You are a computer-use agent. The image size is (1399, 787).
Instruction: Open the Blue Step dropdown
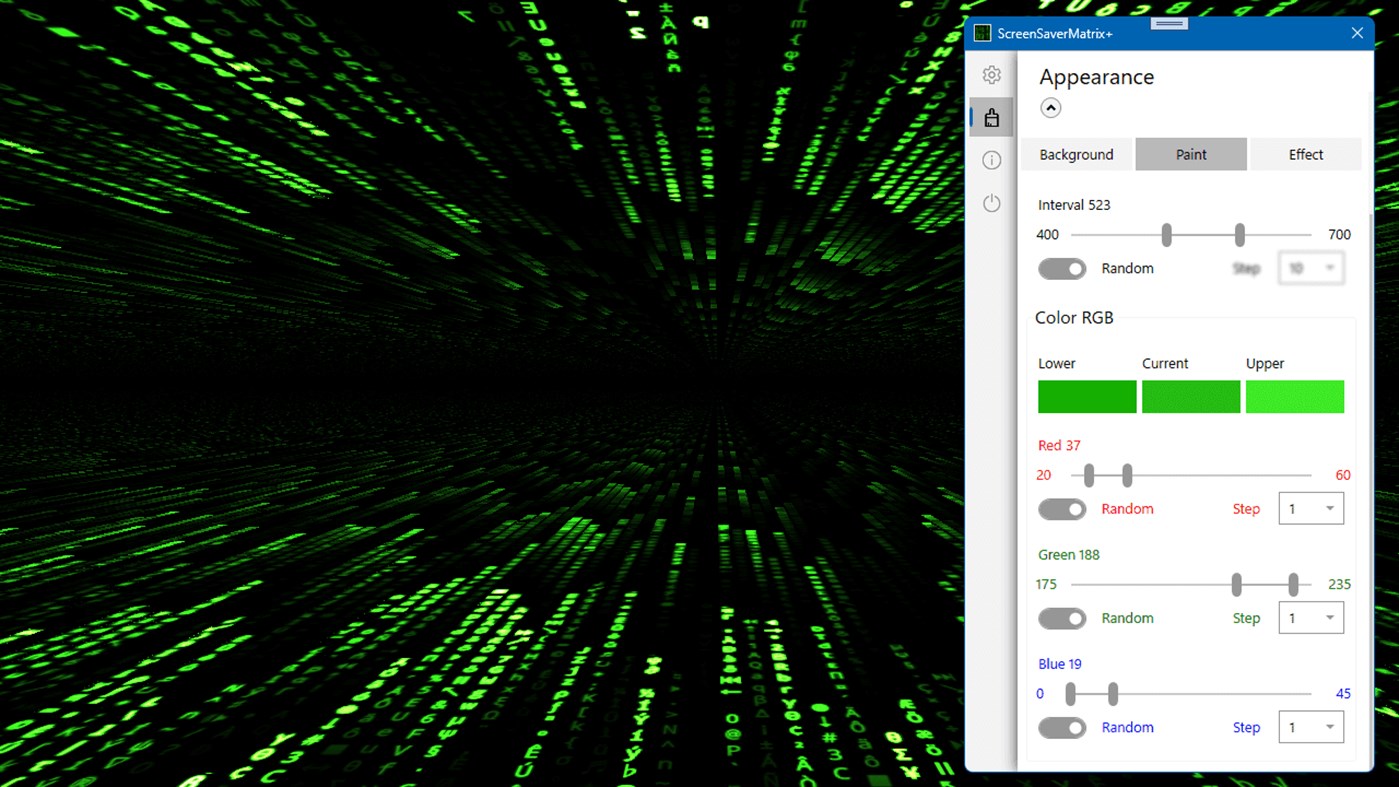pos(1310,727)
